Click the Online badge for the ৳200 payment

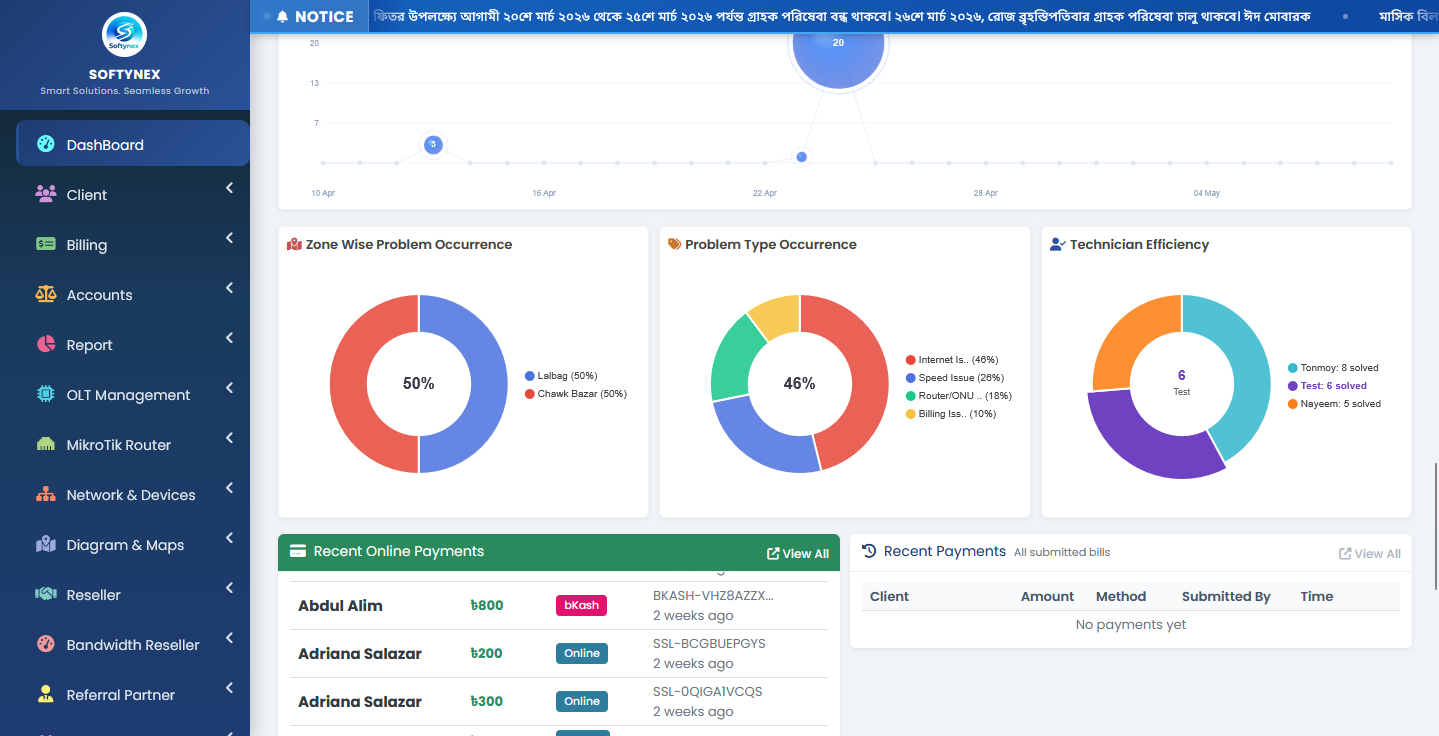582,653
